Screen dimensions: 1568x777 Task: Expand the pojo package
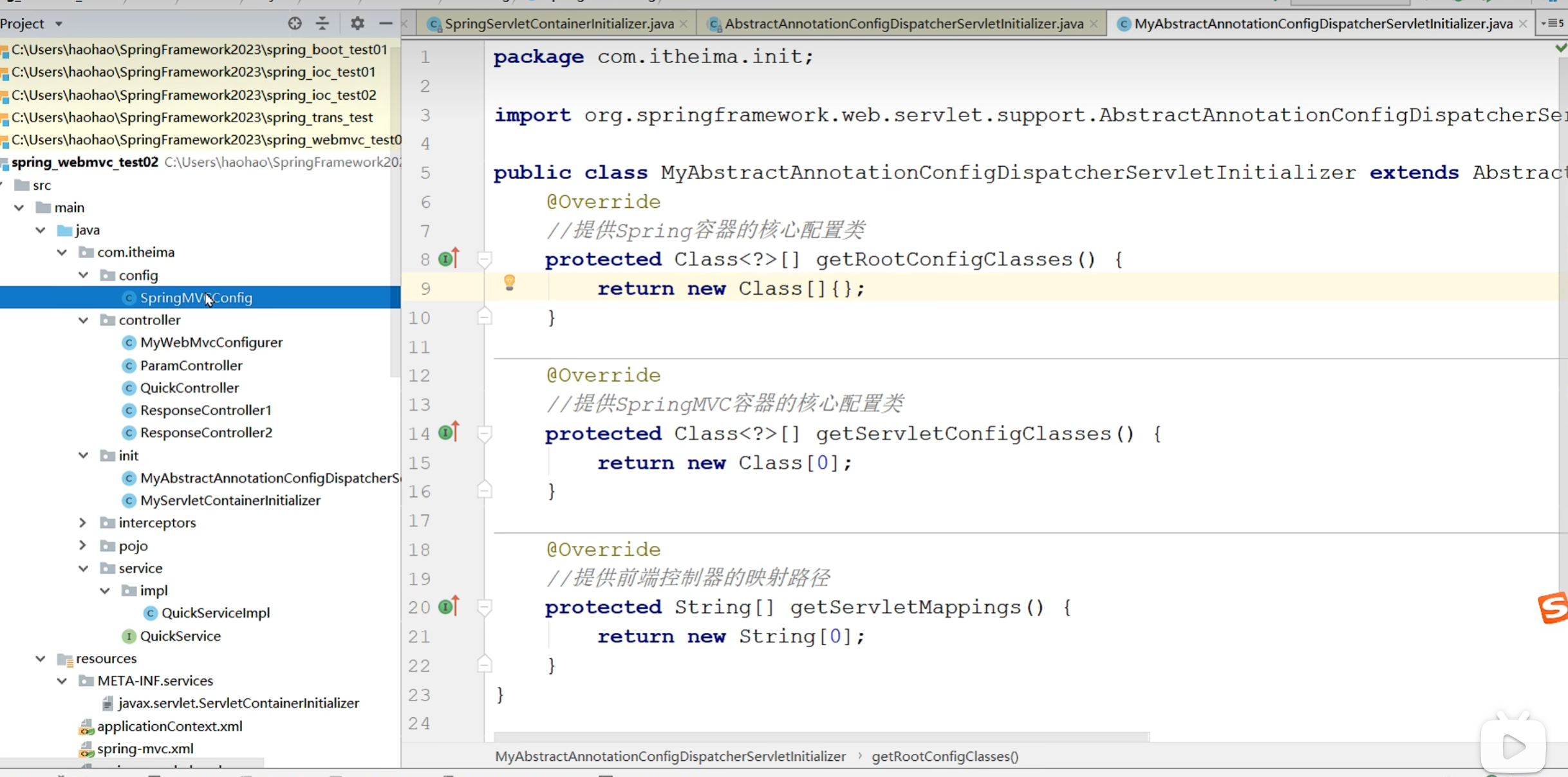pyautogui.click(x=83, y=545)
